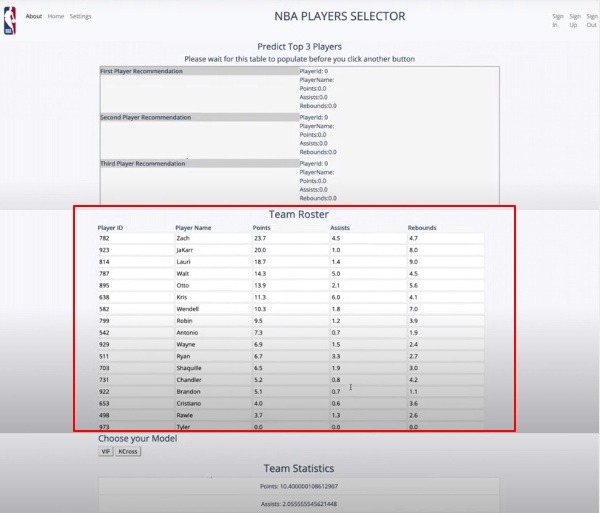Click the Player ID column header
The image size is (600, 513).
pyautogui.click(x=110, y=228)
